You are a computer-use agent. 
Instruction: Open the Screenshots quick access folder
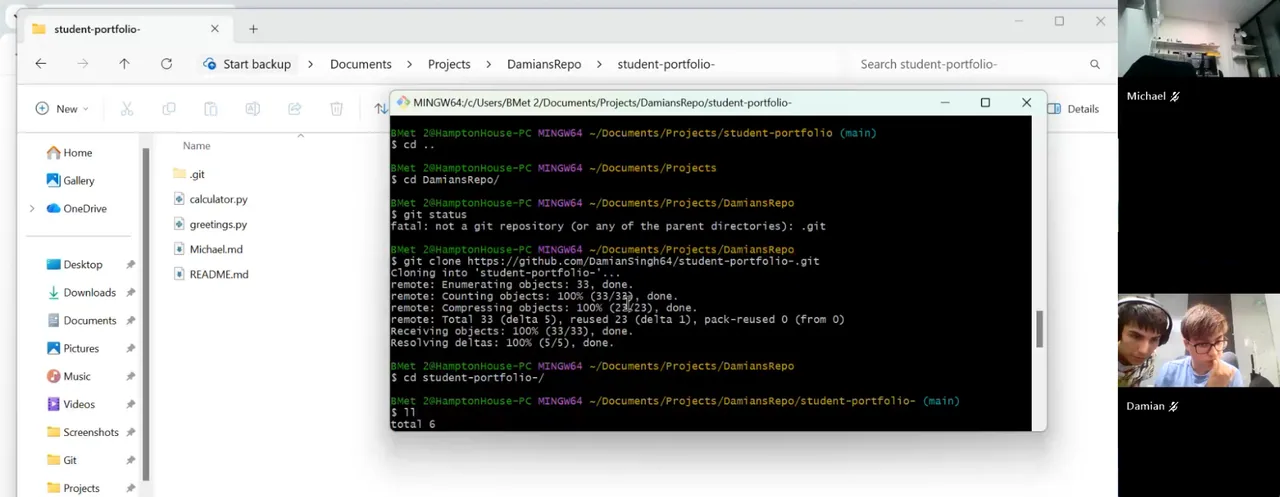[82, 433]
